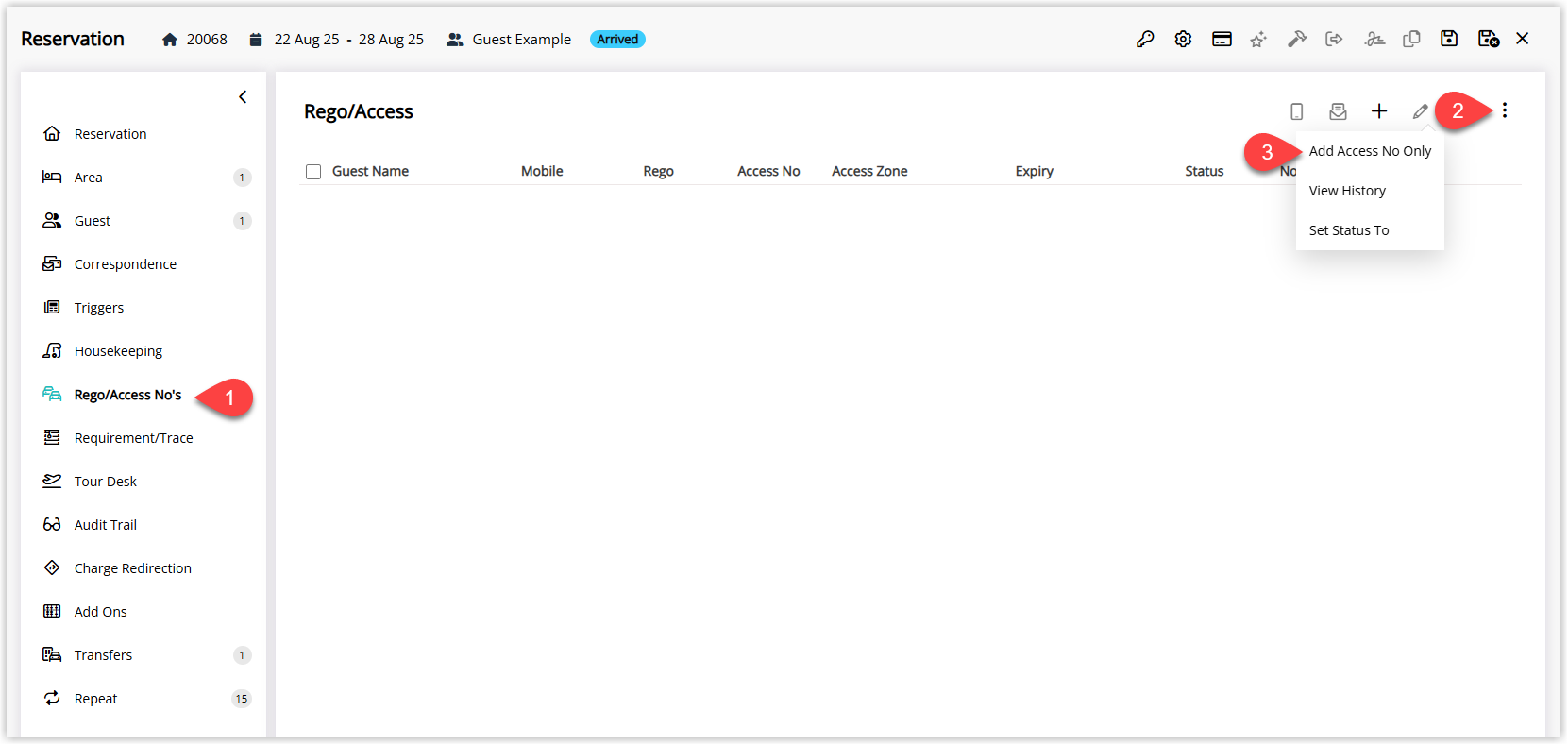The height and width of the screenshot is (745, 1568).
Task: Click the Triggers list icon
Action: point(52,307)
